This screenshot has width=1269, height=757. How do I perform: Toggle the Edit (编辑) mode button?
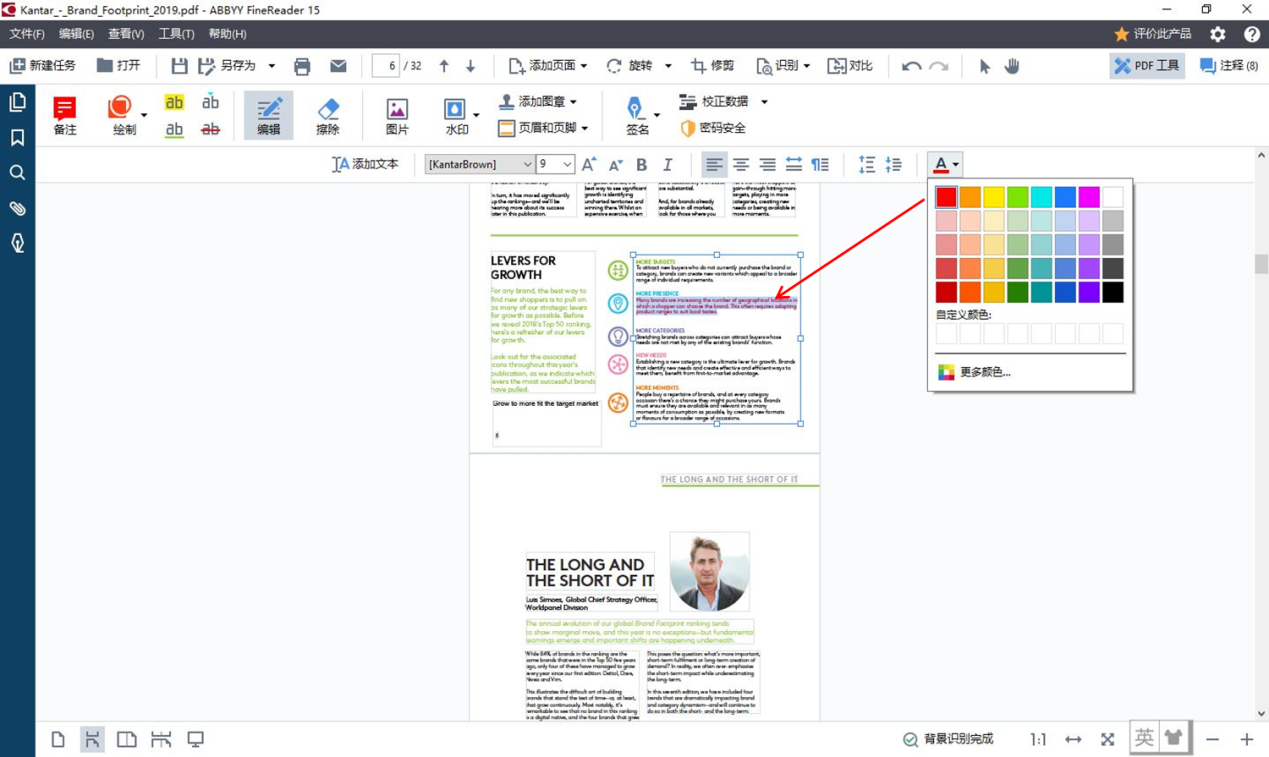(268, 116)
